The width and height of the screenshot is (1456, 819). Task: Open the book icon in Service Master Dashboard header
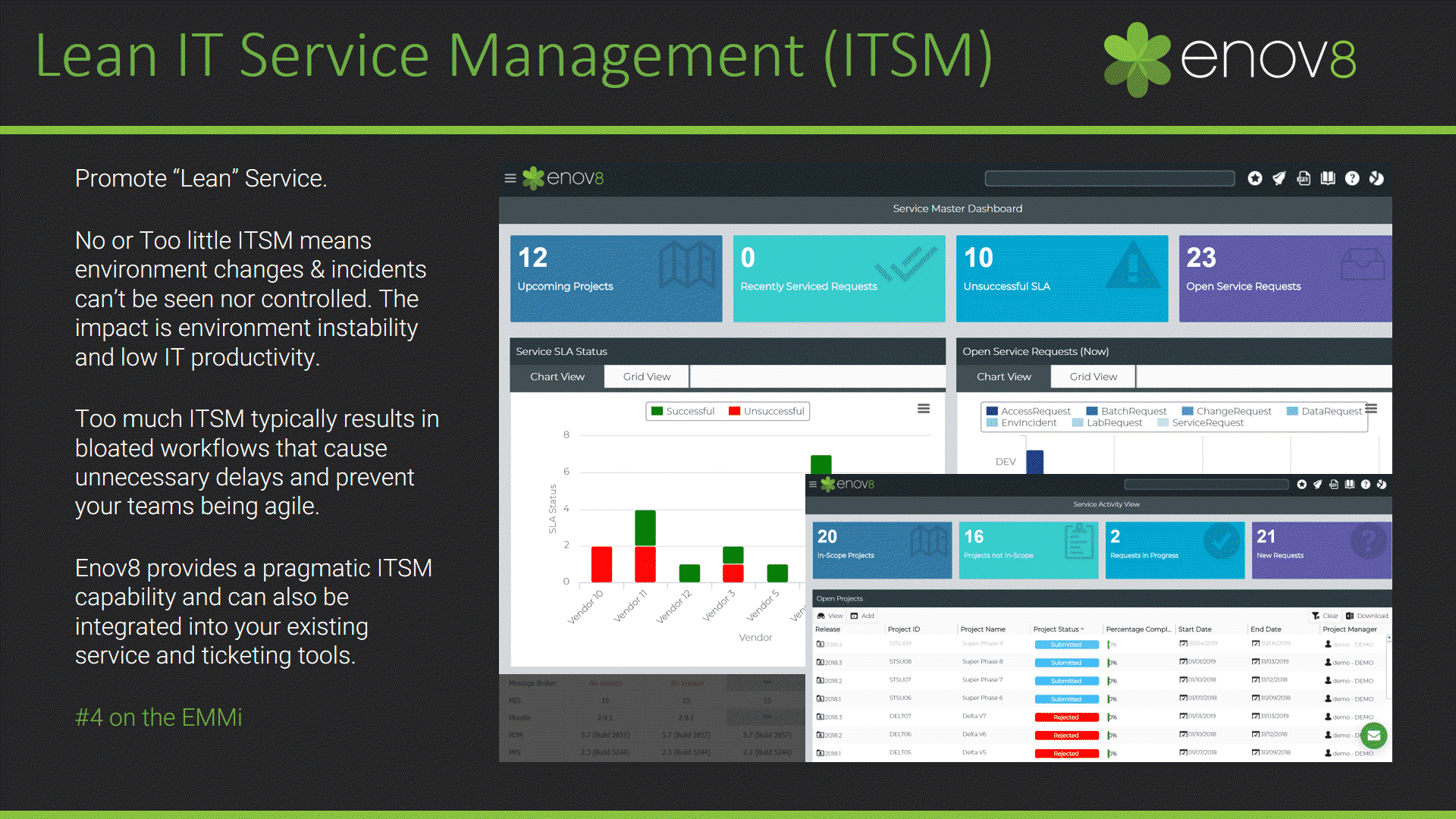tap(1328, 178)
